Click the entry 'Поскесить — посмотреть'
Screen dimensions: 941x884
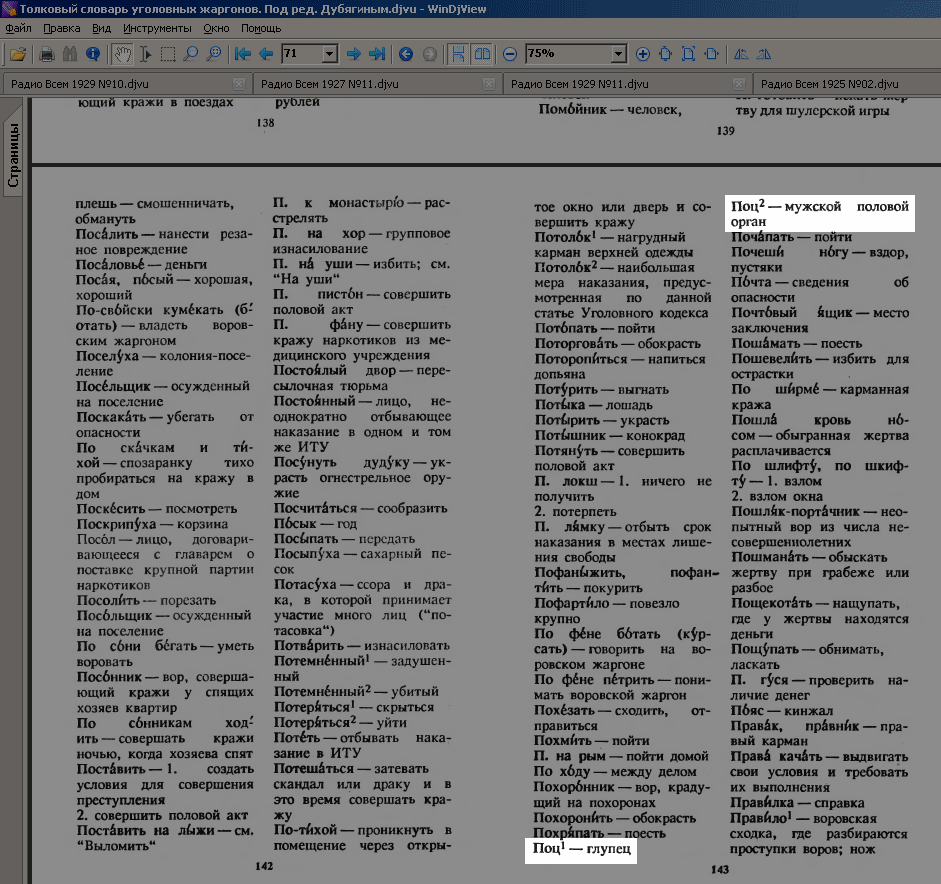156,509
